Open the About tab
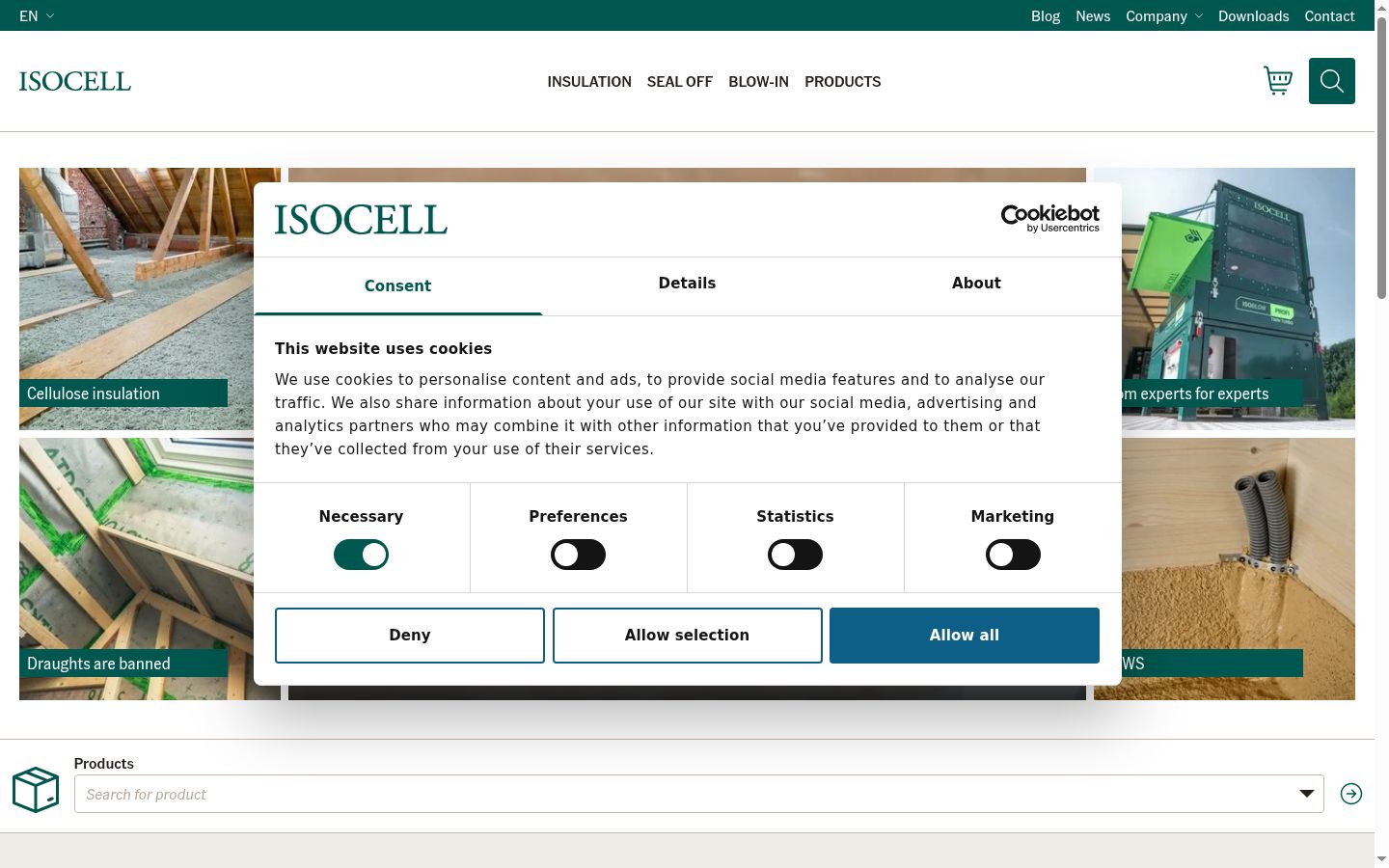The height and width of the screenshot is (868, 1389). point(976,284)
